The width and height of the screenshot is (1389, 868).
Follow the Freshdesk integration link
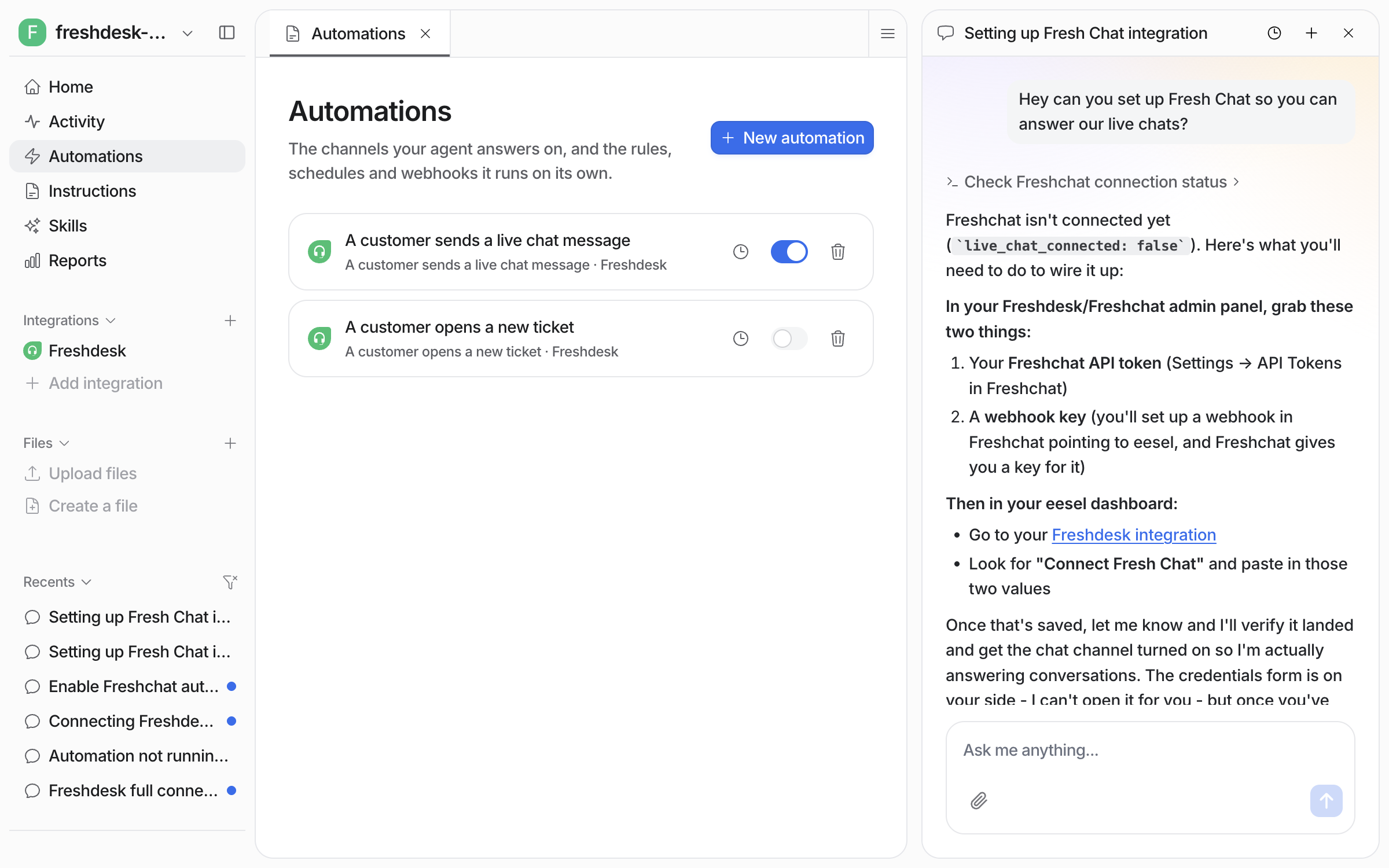coord(1134,535)
